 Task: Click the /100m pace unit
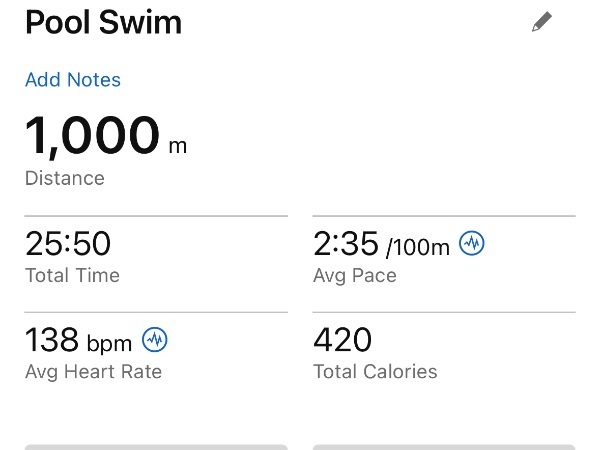click(418, 247)
